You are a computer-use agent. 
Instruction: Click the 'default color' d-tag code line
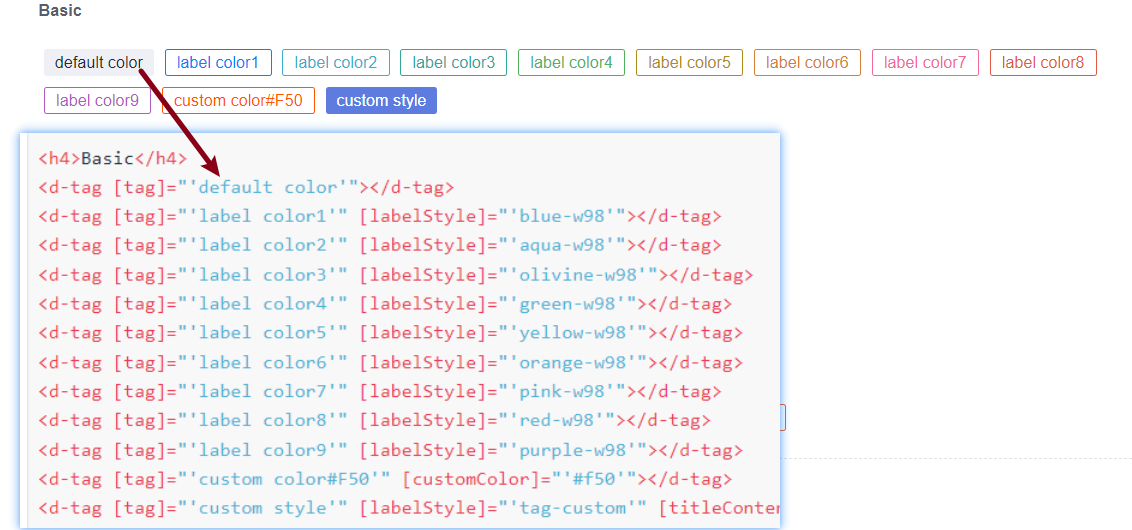[x=246, y=187]
